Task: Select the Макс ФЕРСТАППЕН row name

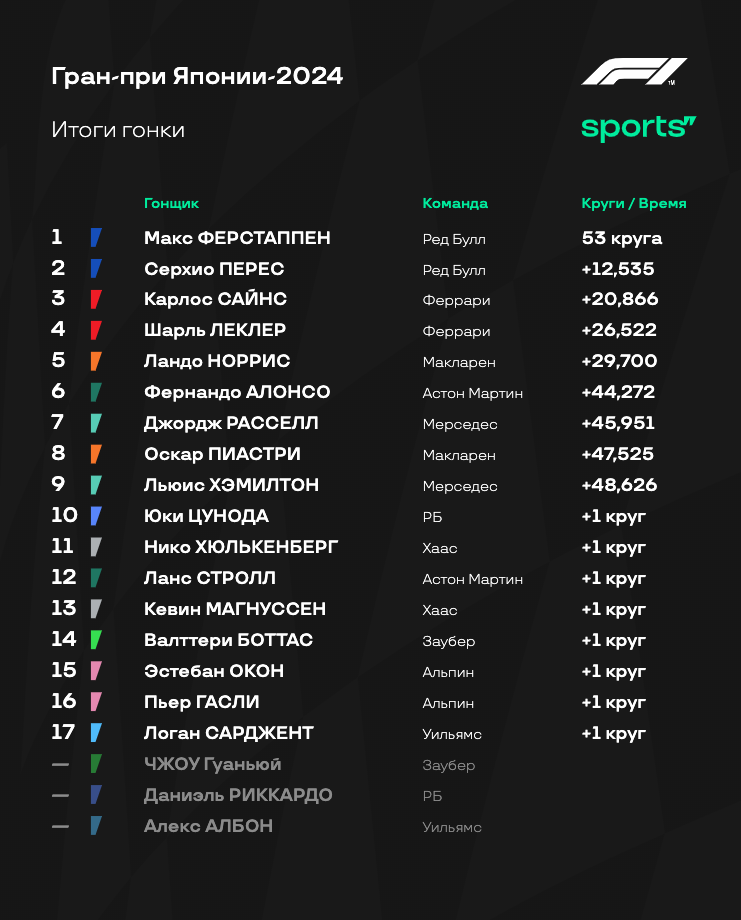Action: pos(237,238)
